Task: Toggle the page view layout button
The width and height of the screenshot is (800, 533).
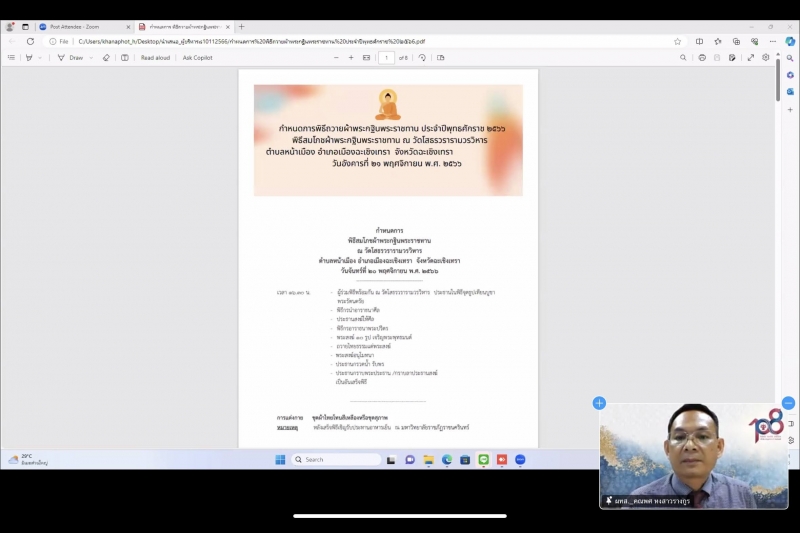Action: 441,58
